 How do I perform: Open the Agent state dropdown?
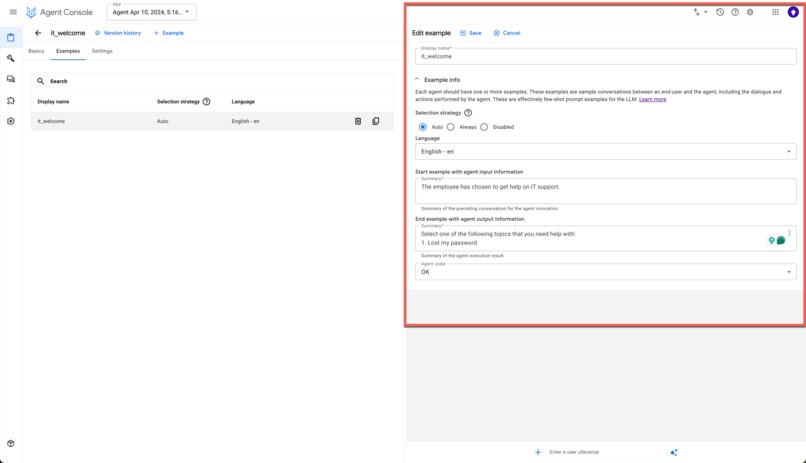pos(606,272)
